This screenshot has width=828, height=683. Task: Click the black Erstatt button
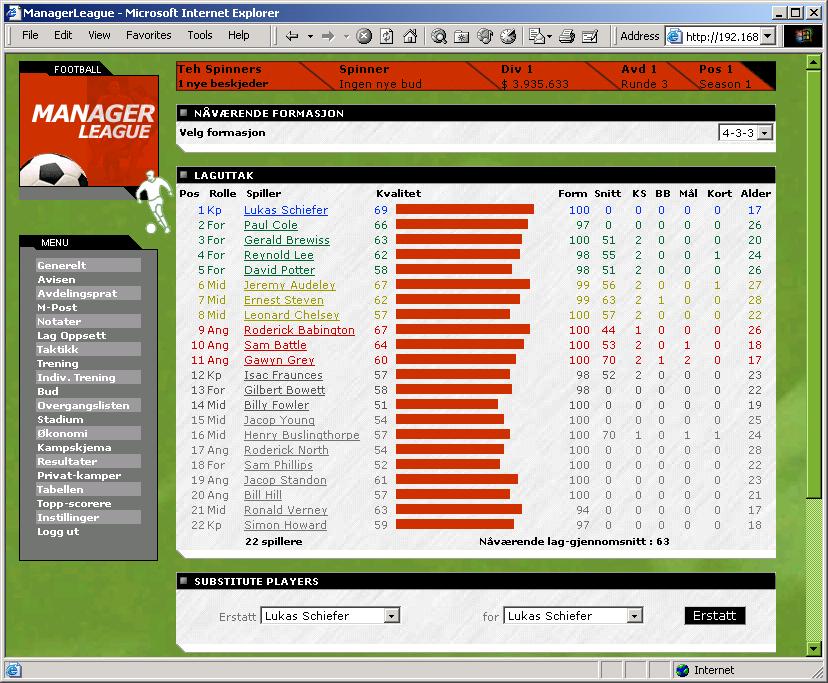(x=714, y=615)
